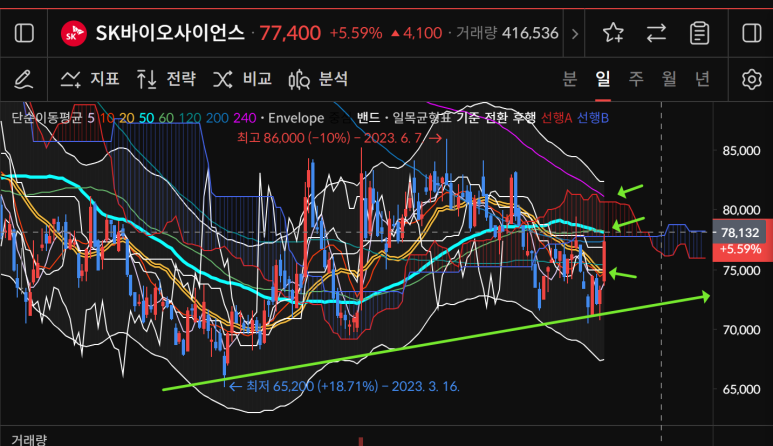Toggle the moving average 50 legend

[x=146, y=118]
